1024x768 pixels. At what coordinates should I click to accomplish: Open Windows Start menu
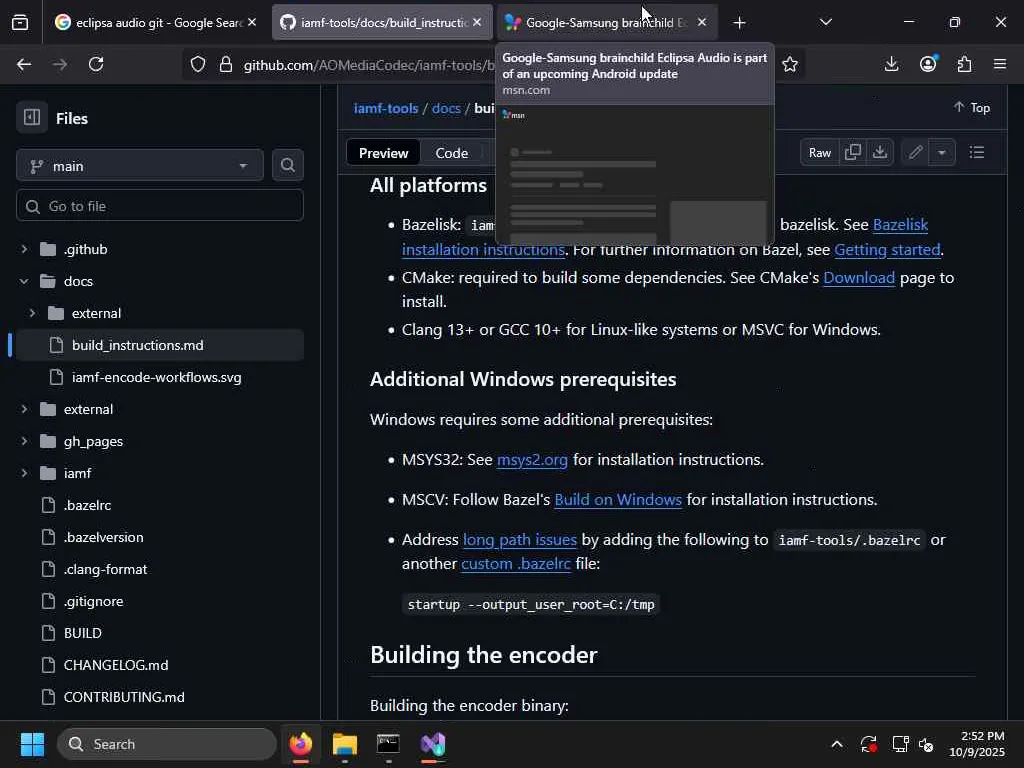[x=32, y=744]
